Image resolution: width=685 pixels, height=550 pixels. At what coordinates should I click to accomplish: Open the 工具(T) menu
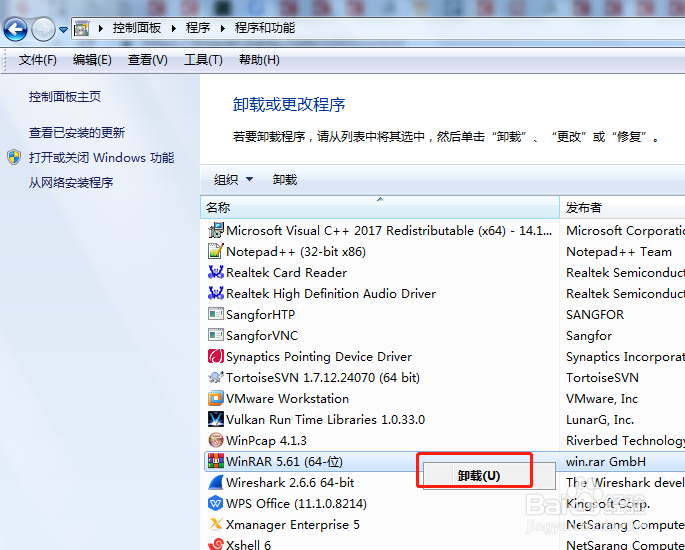(203, 60)
